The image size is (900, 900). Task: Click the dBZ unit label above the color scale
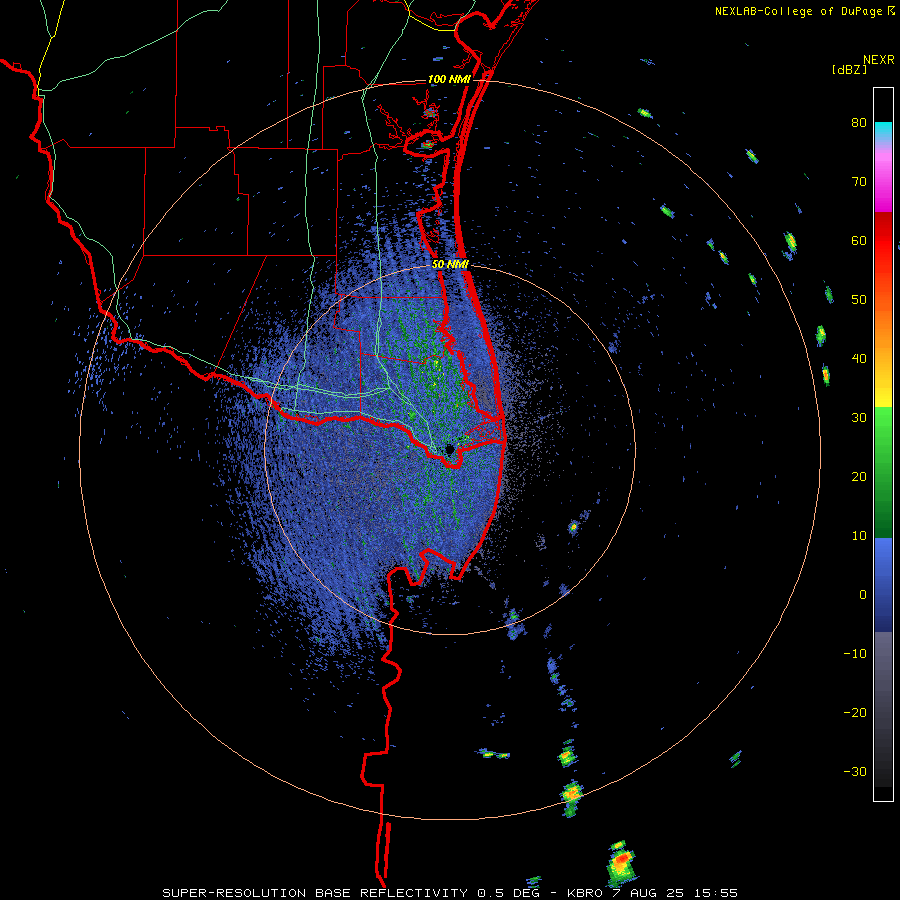click(849, 70)
